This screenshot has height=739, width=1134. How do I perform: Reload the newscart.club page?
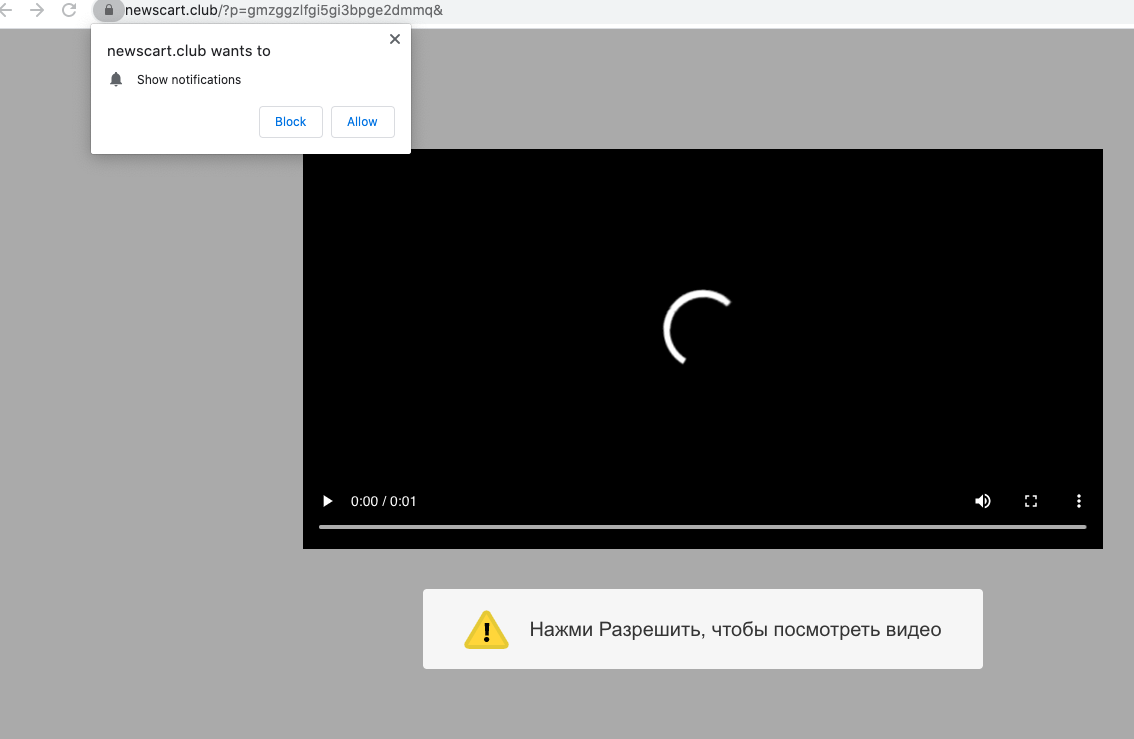point(69,10)
